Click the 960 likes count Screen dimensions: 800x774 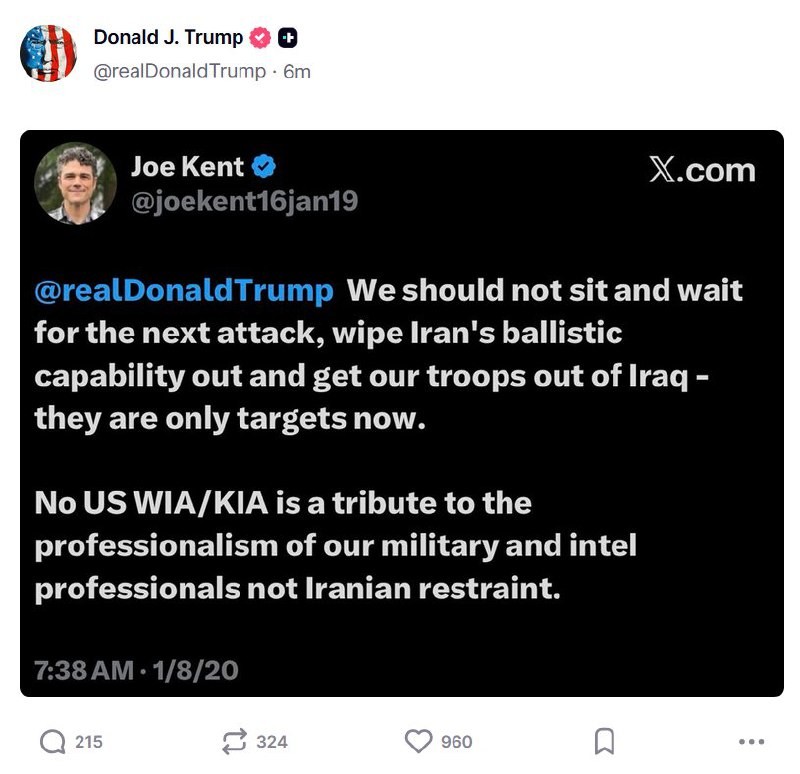pos(457,741)
